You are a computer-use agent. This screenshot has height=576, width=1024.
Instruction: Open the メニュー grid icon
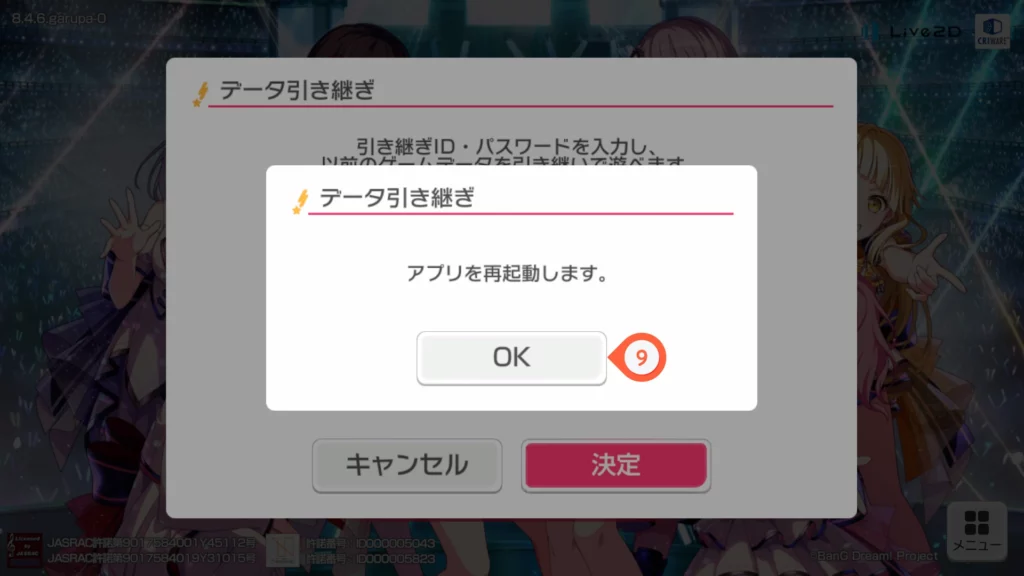pyautogui.click(x=976, y=531)
